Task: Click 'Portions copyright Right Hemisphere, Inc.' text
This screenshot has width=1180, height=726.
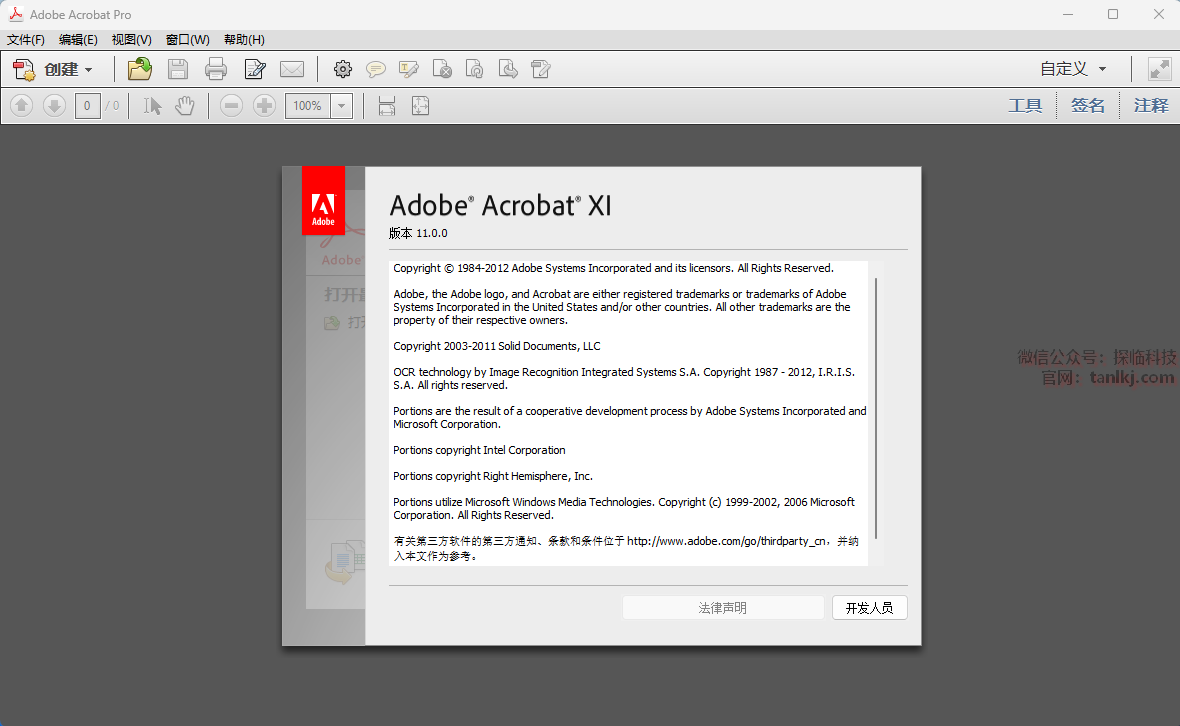Action: point(493,476)
